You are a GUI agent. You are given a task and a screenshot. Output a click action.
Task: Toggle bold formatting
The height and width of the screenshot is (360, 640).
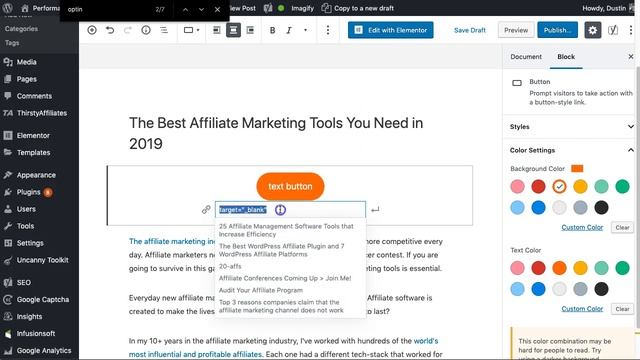[x=272, y=30]
